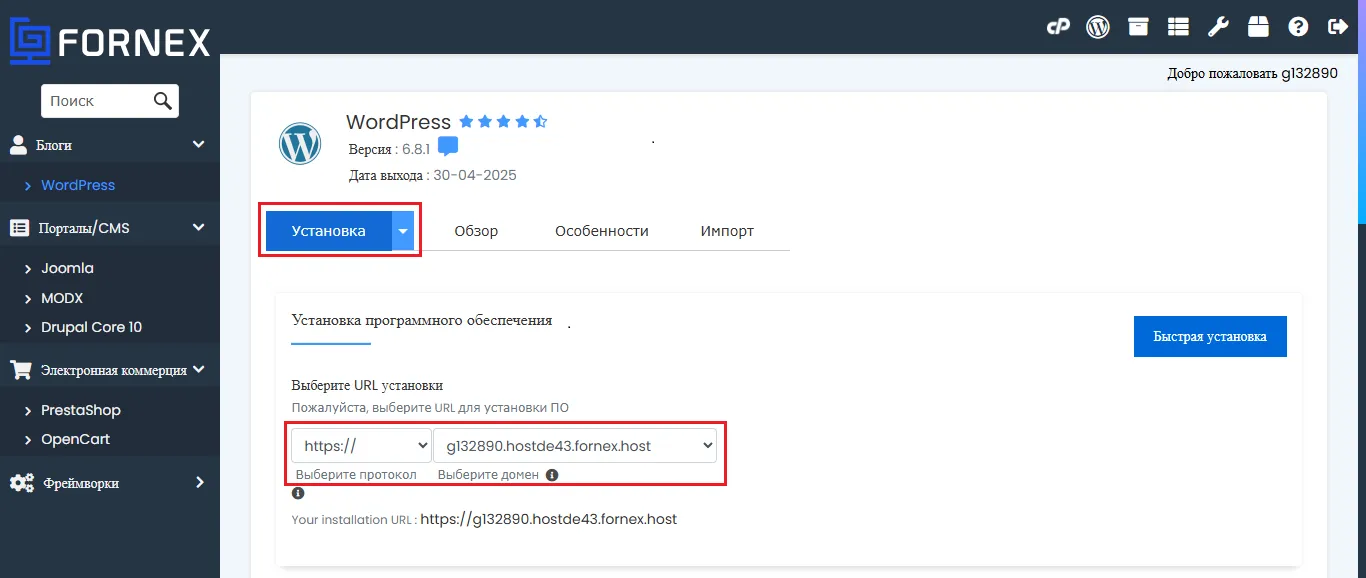Image resolution: width=1366 pixels, height=578 pixels.
Task: Click the Дата выхода 30-04-2025 text
Action: pyautogui.click(x=433, y=175)
